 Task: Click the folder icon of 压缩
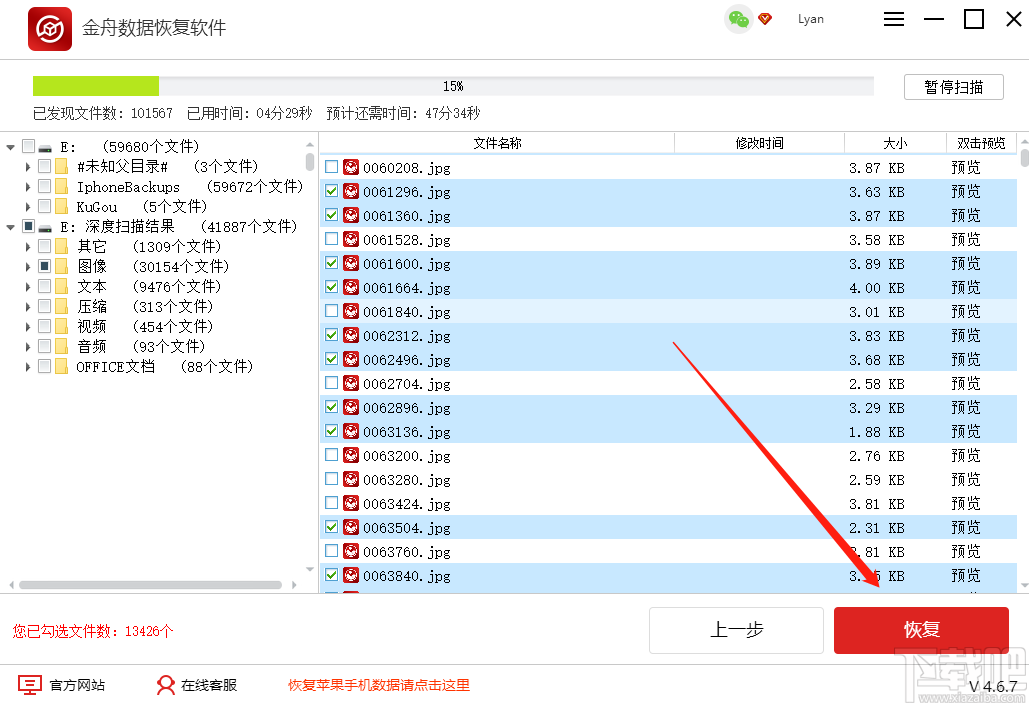[x=62, y=307]
